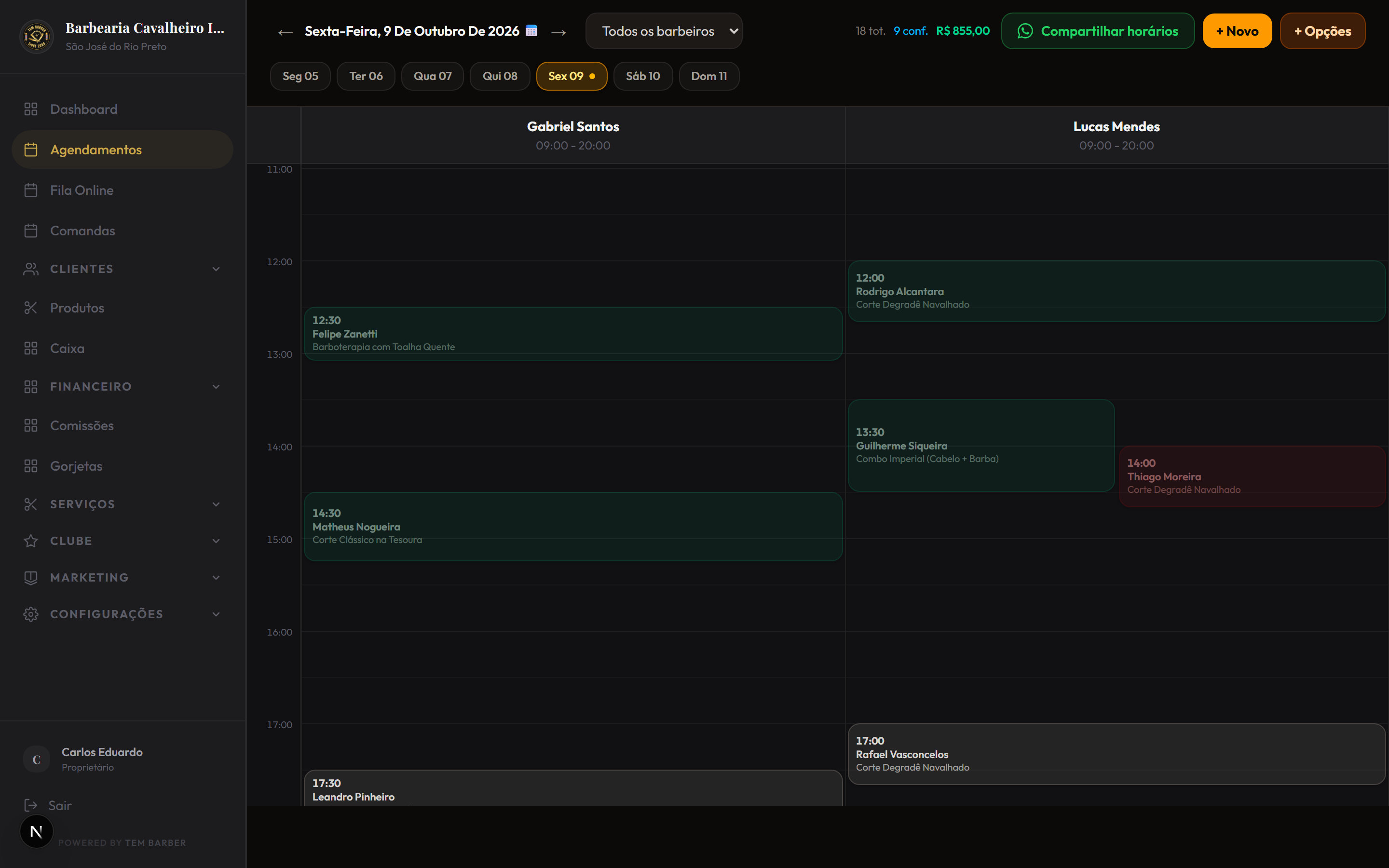1389x868 pixels.
Task: Click the barbershop logo avatar
Action: click(37, 37)
